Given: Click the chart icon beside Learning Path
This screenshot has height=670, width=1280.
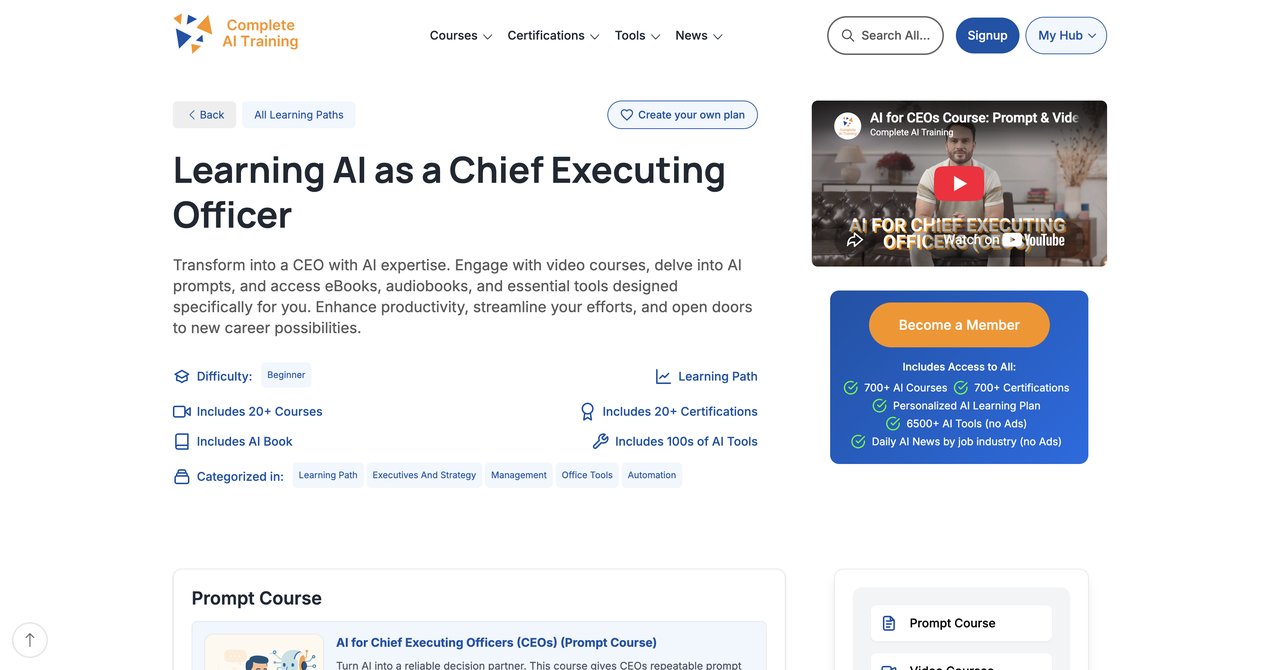Looking at the screenshot, I should 663,377.
